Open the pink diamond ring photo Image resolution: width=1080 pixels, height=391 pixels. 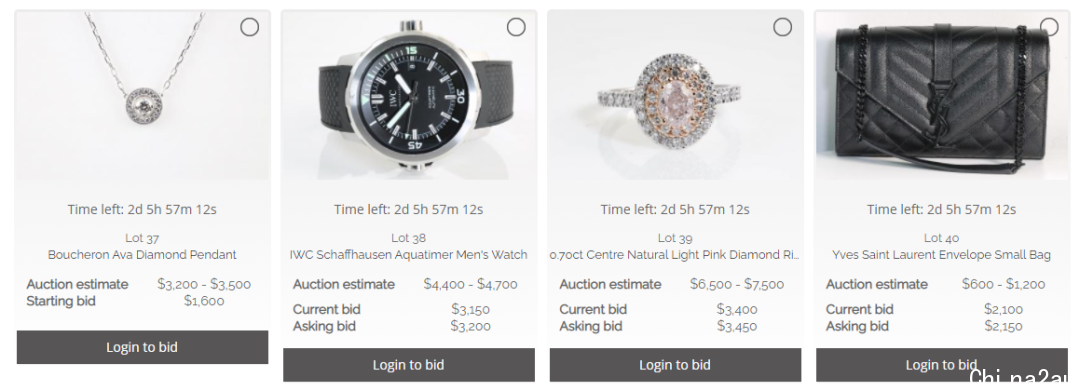676,96
